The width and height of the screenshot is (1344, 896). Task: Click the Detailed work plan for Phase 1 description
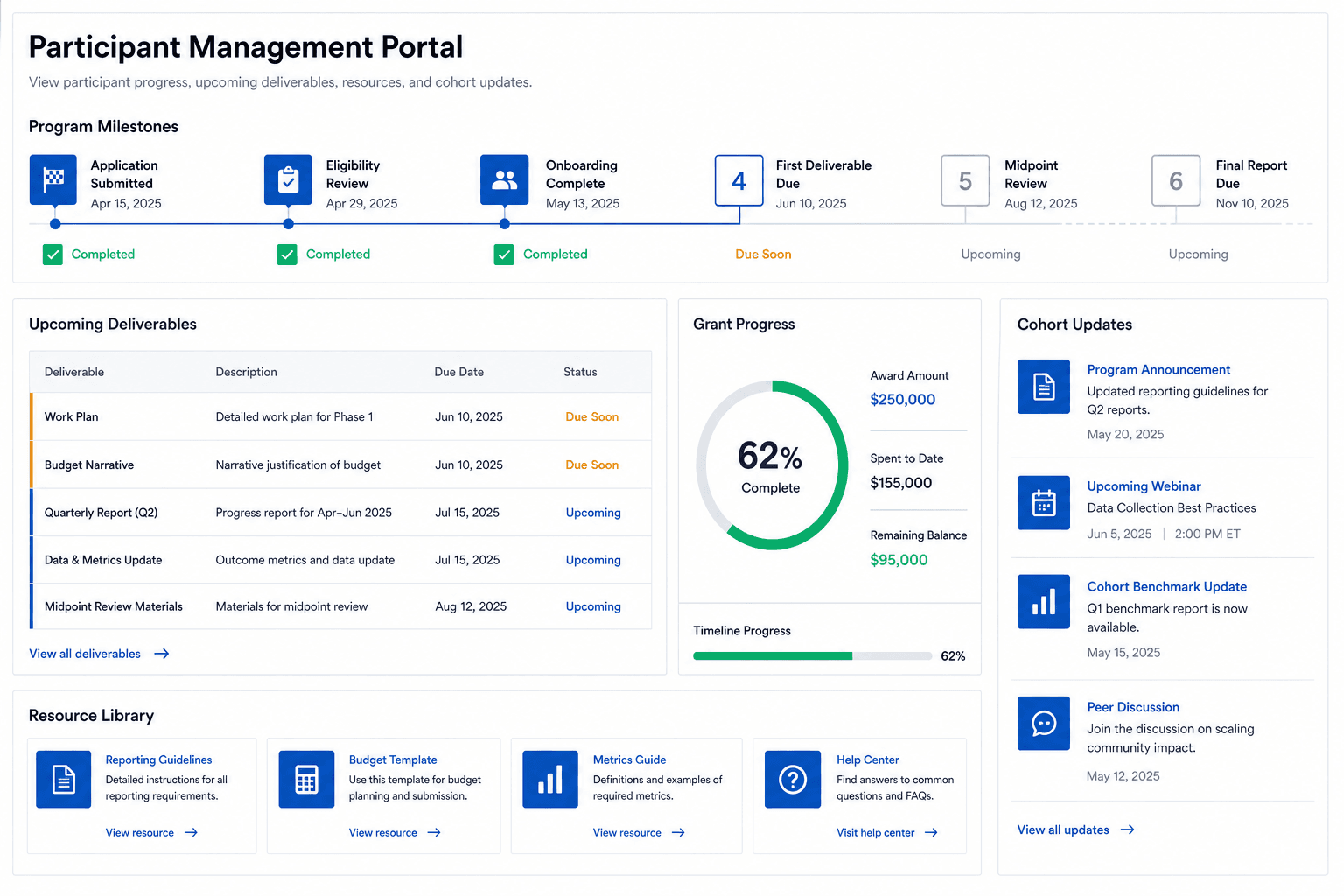[x=294, y=417]
